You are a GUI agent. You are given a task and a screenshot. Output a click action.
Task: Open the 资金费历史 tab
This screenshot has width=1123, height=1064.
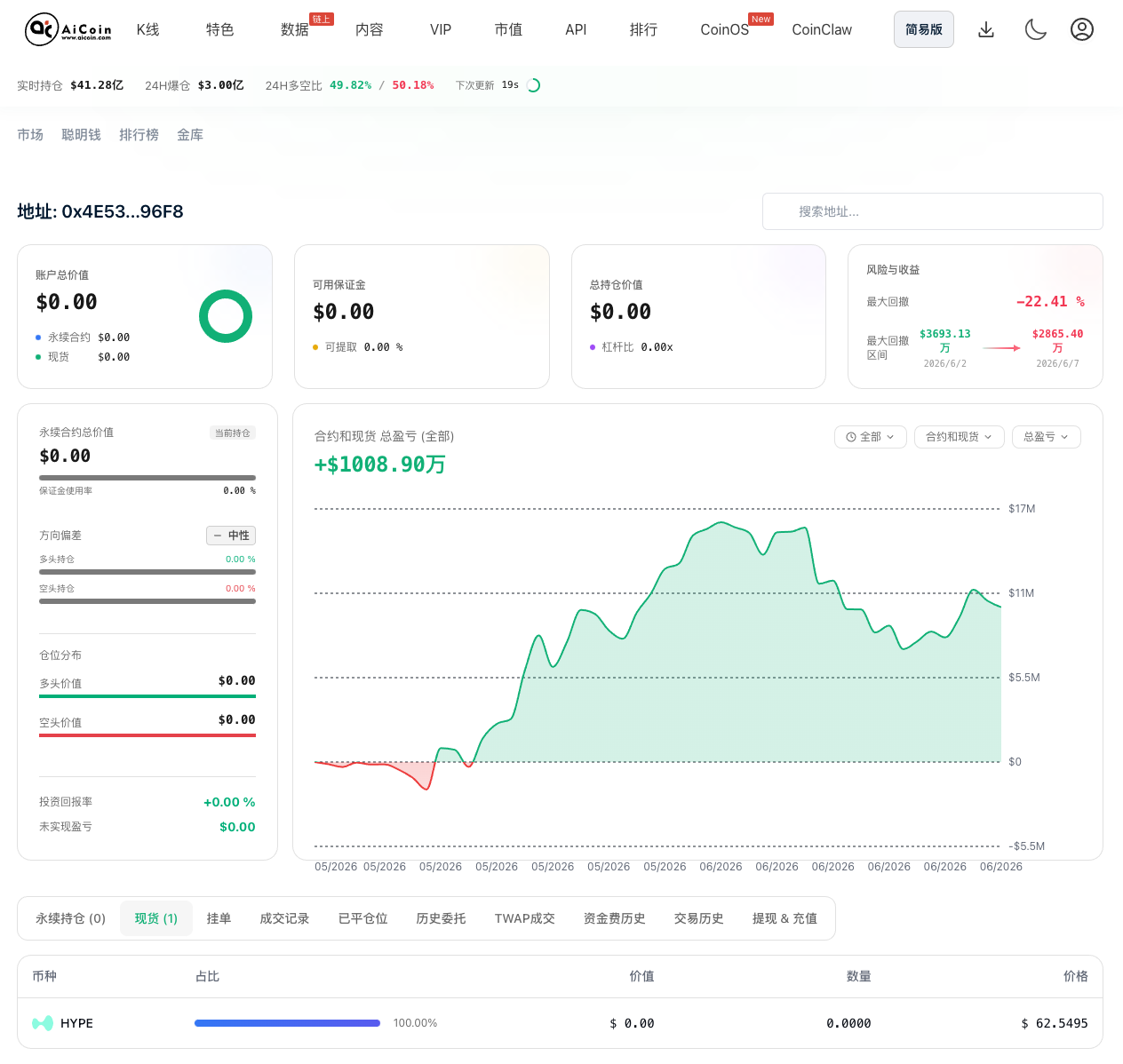point(614,918)
